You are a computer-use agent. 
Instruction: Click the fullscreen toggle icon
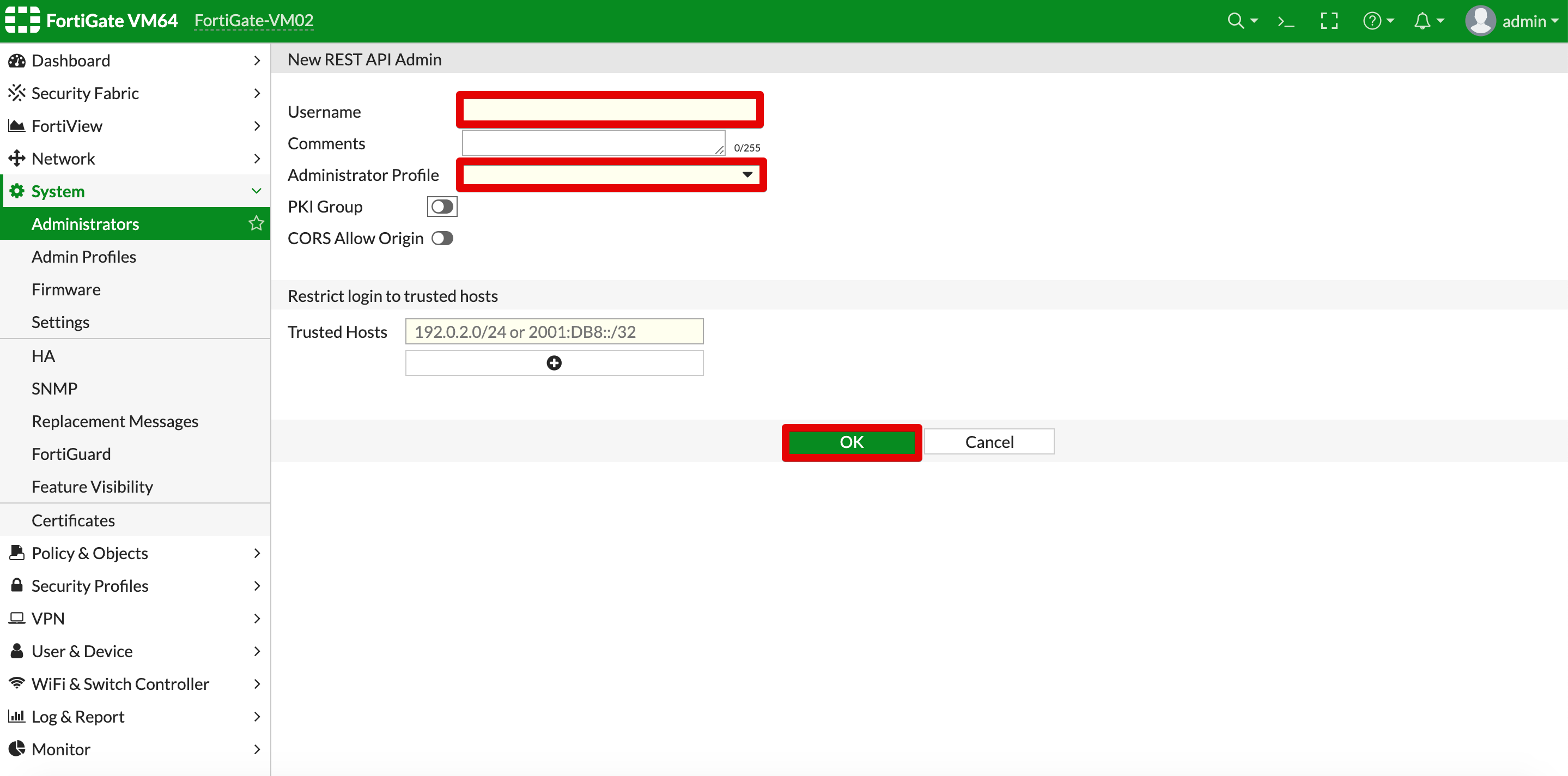[x=1329, y=21]
